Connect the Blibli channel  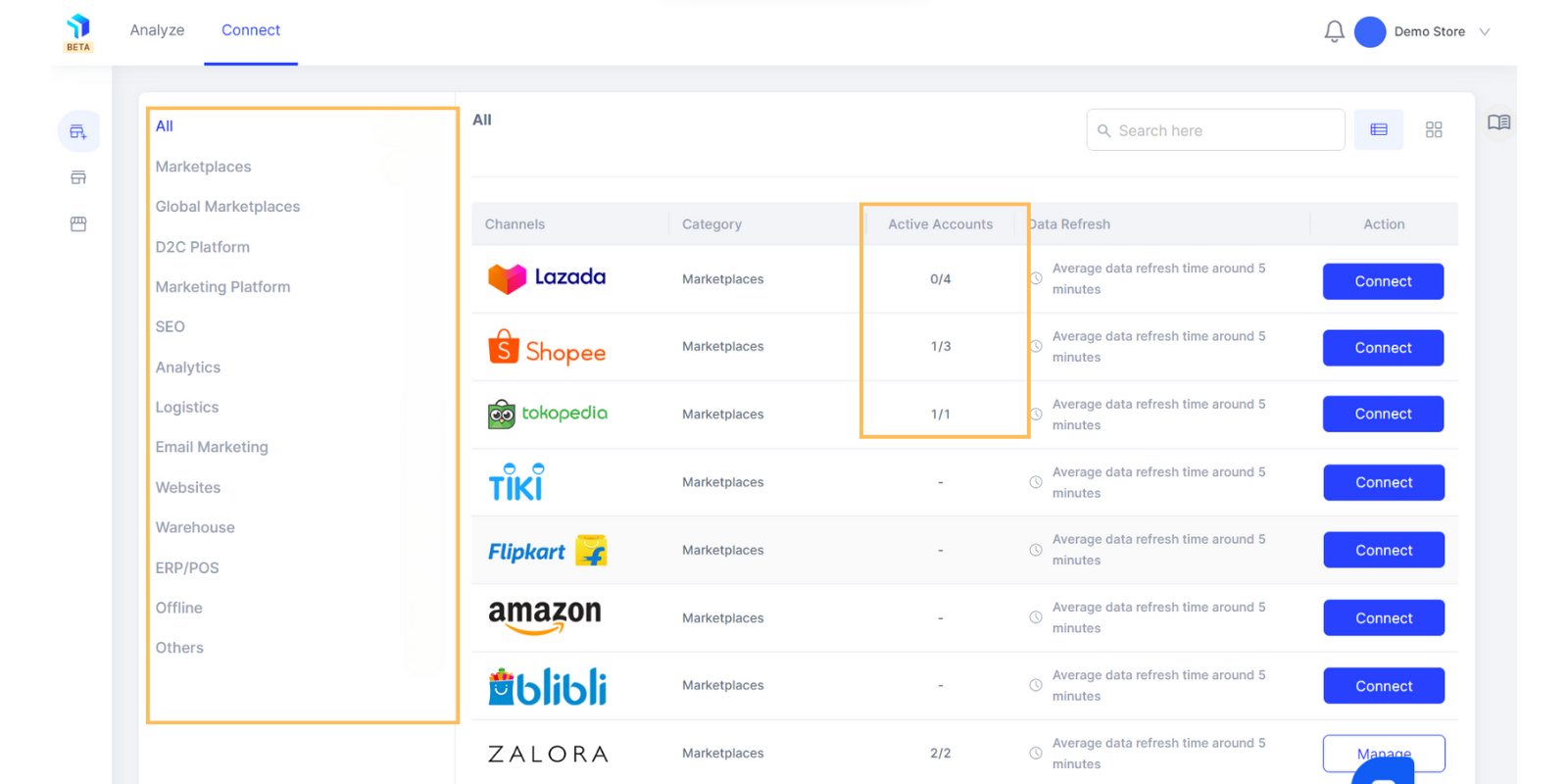point(1384,686)
